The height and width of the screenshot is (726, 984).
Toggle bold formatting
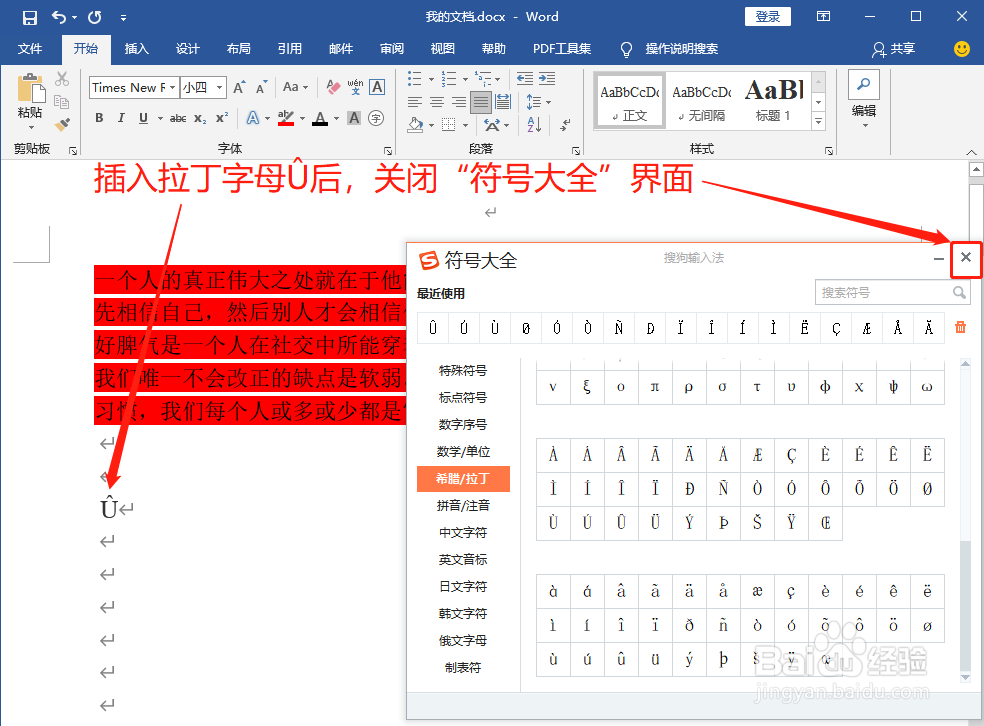click(x=99, y=118)
